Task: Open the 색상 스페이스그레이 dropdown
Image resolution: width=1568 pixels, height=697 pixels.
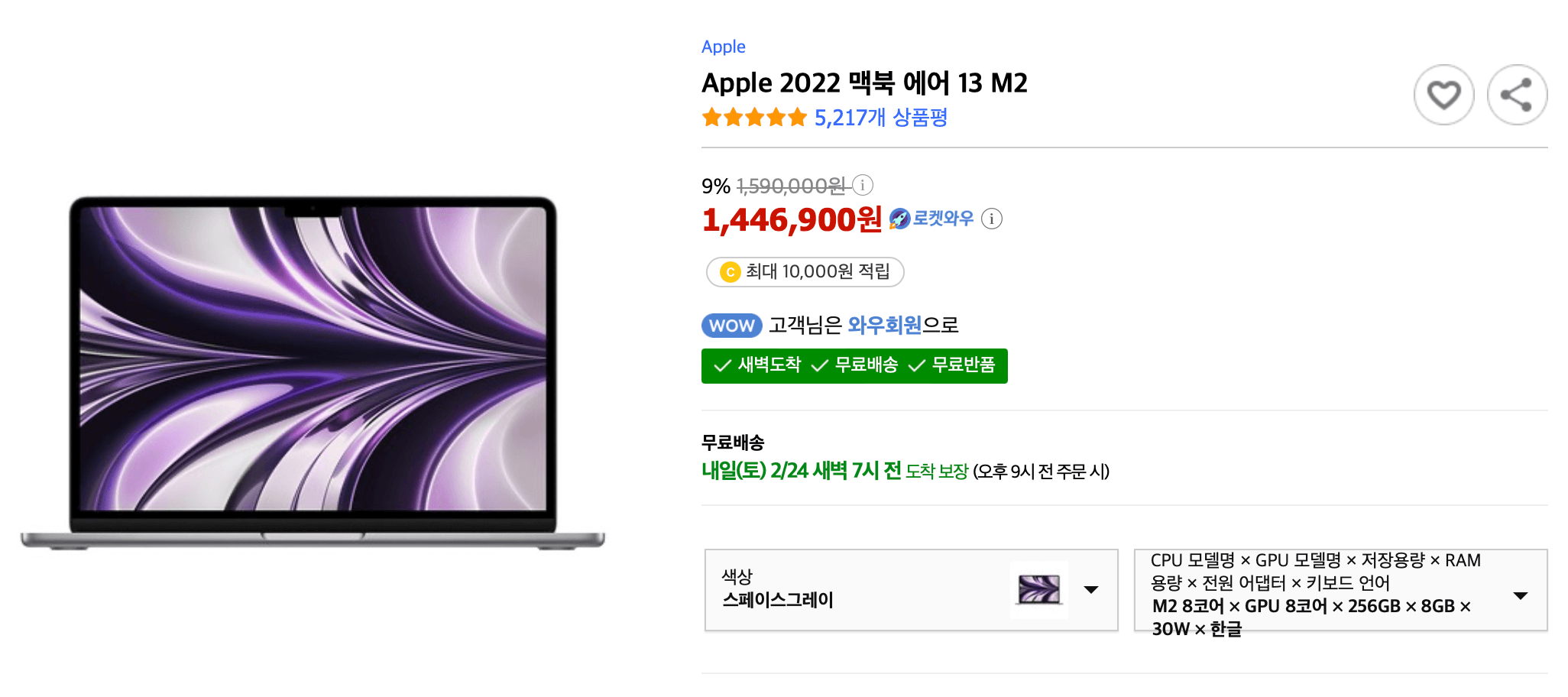Action: [911, 590]
